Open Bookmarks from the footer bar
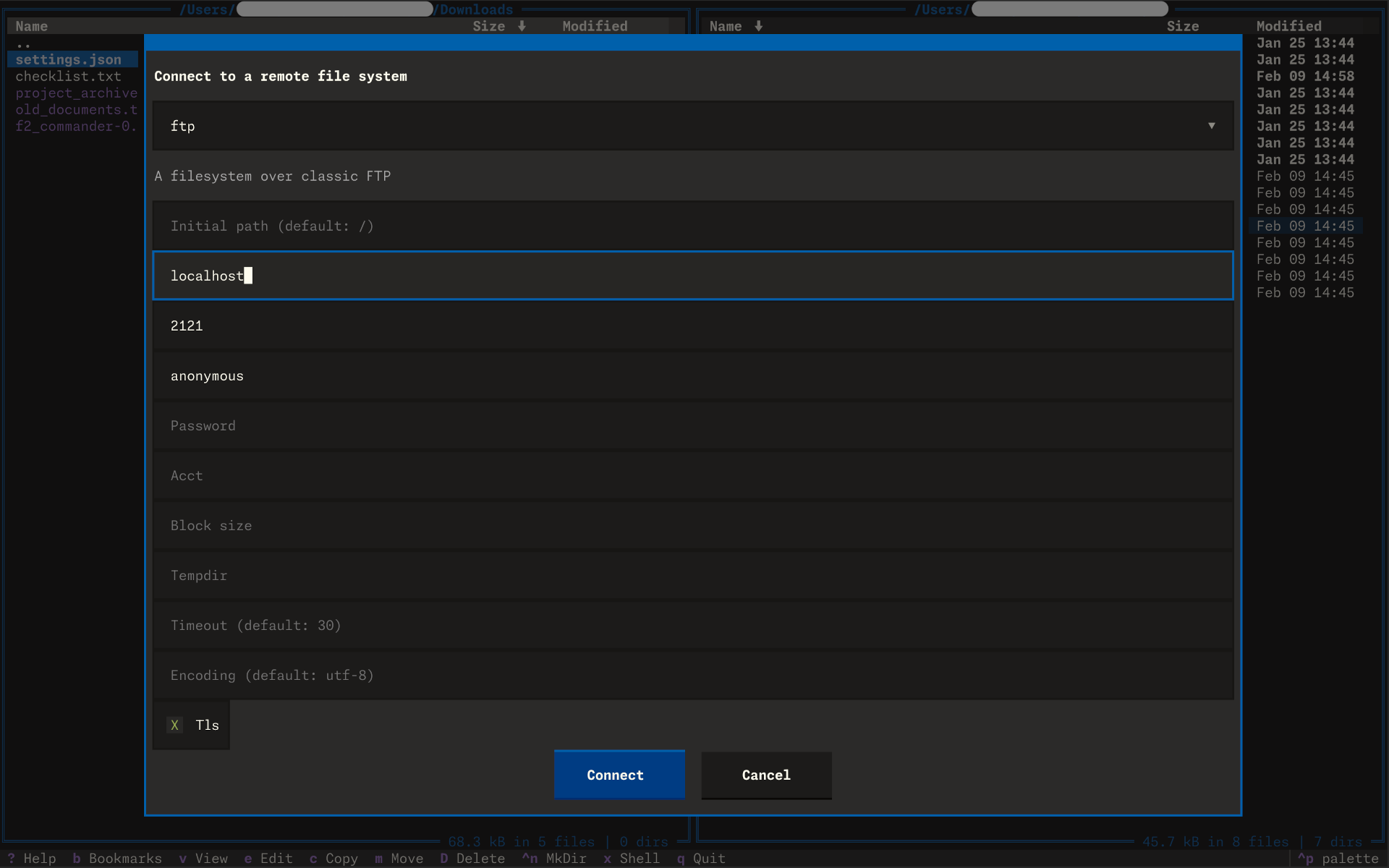Viewport: 1389px width, 868px height. (117, 859)
